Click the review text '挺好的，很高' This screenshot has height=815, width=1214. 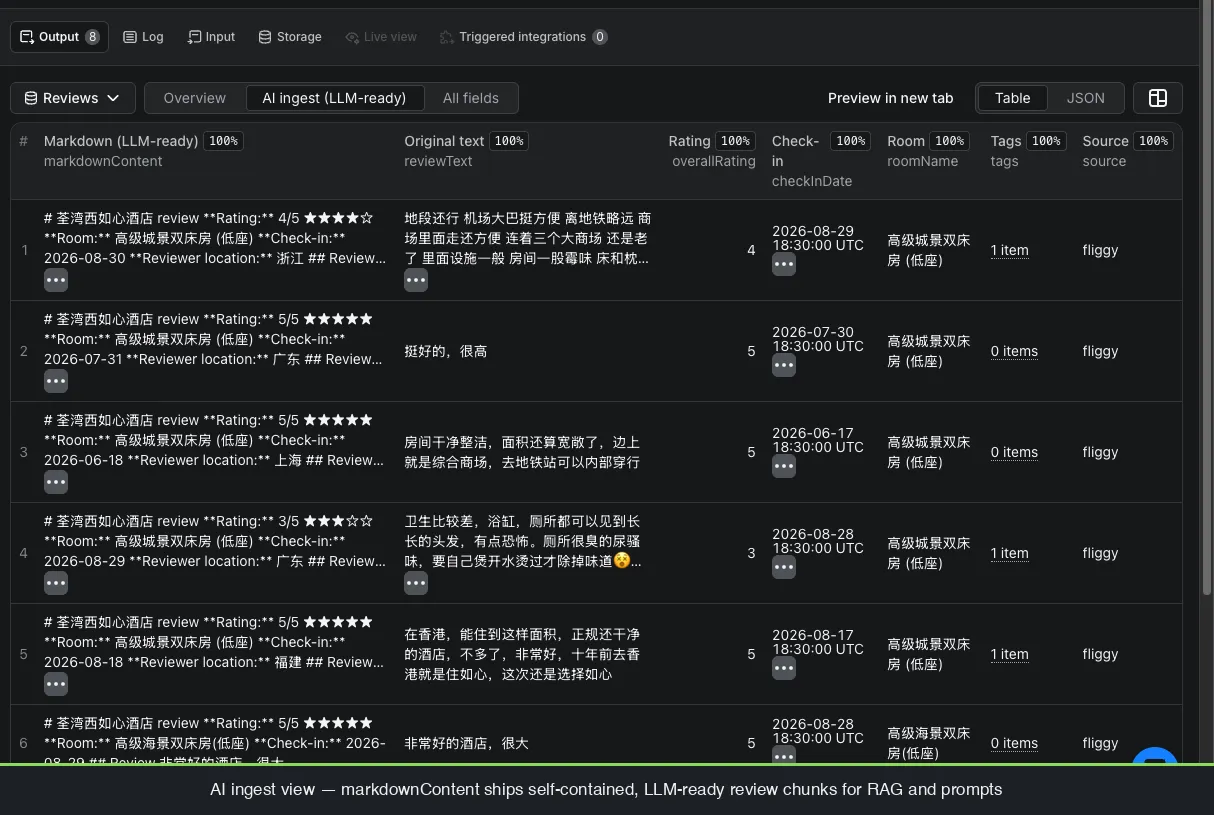click(445, 351)
